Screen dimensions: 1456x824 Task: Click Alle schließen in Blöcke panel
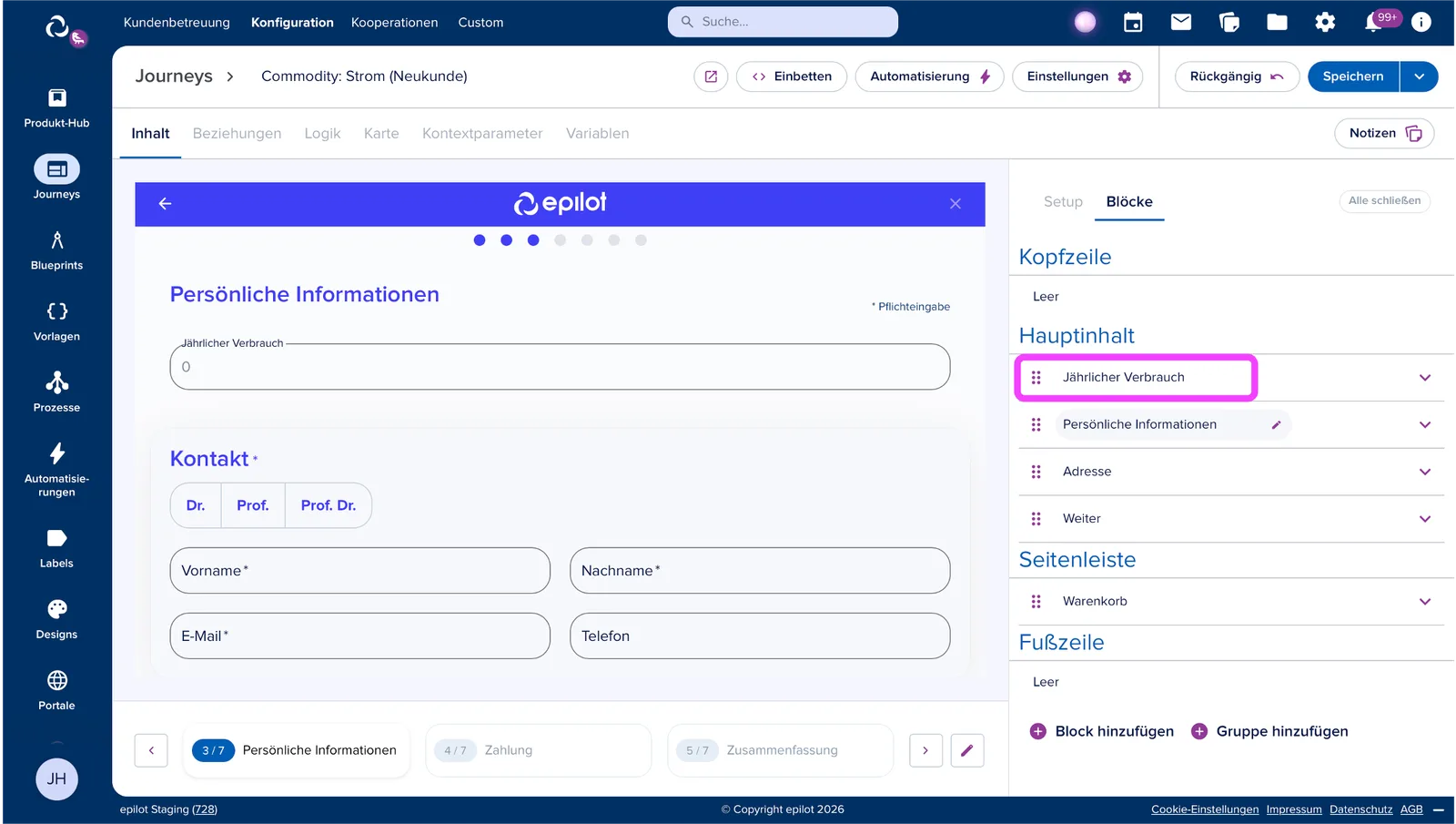pos(1384,201)
